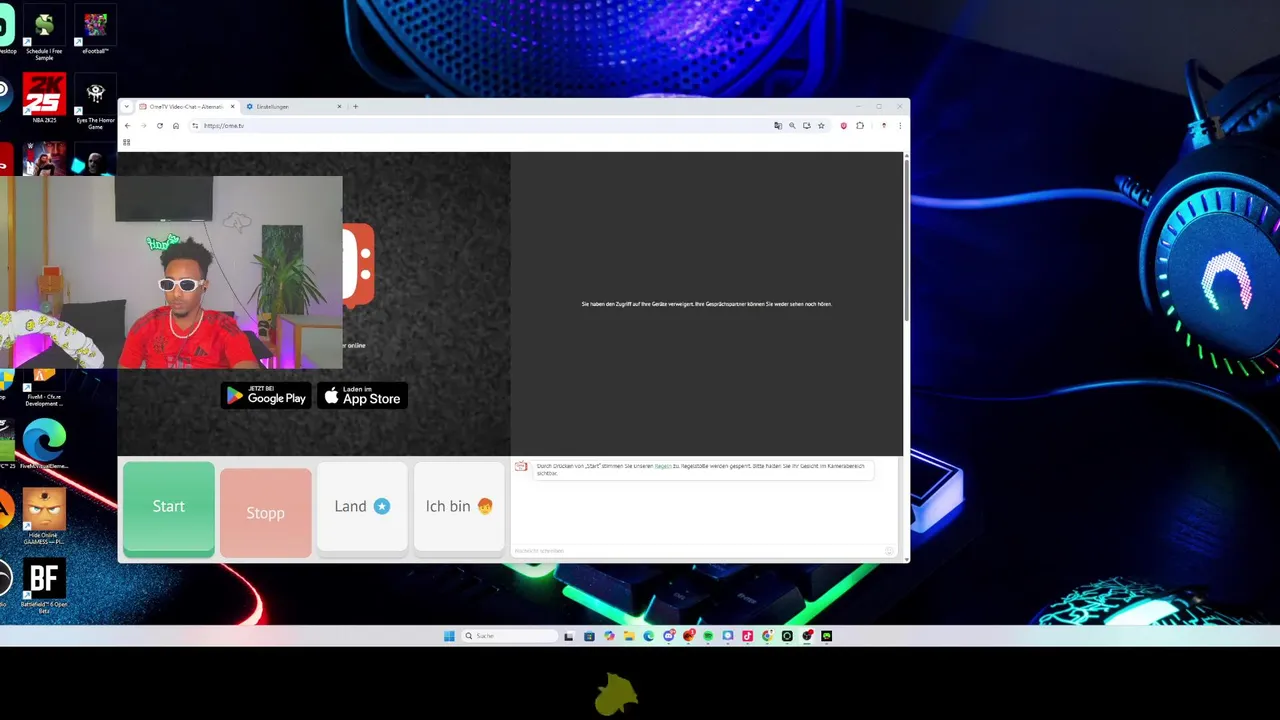The height and width of the screenshot is (720, 1280).
Task: Open Copilot from the taskbar
Action: point(609,636)
